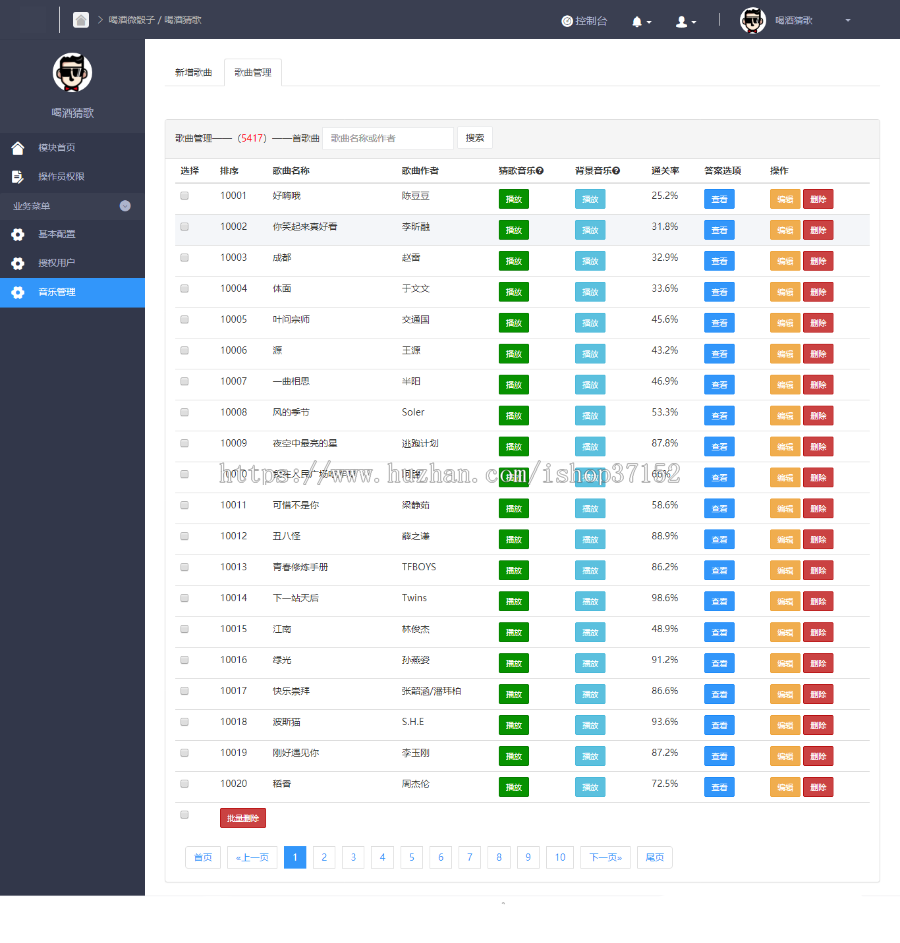This screenshot has width=900, height=943.
Task: Collapse the 业务菜单 sidebar section
Action: [125, 206]
